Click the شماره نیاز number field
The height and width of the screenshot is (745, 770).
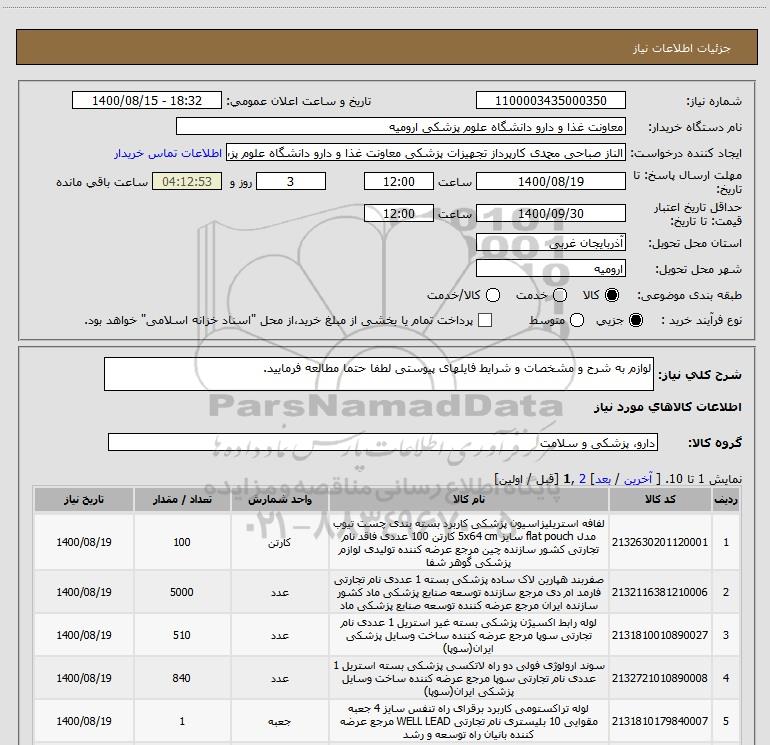coord(550,101)
